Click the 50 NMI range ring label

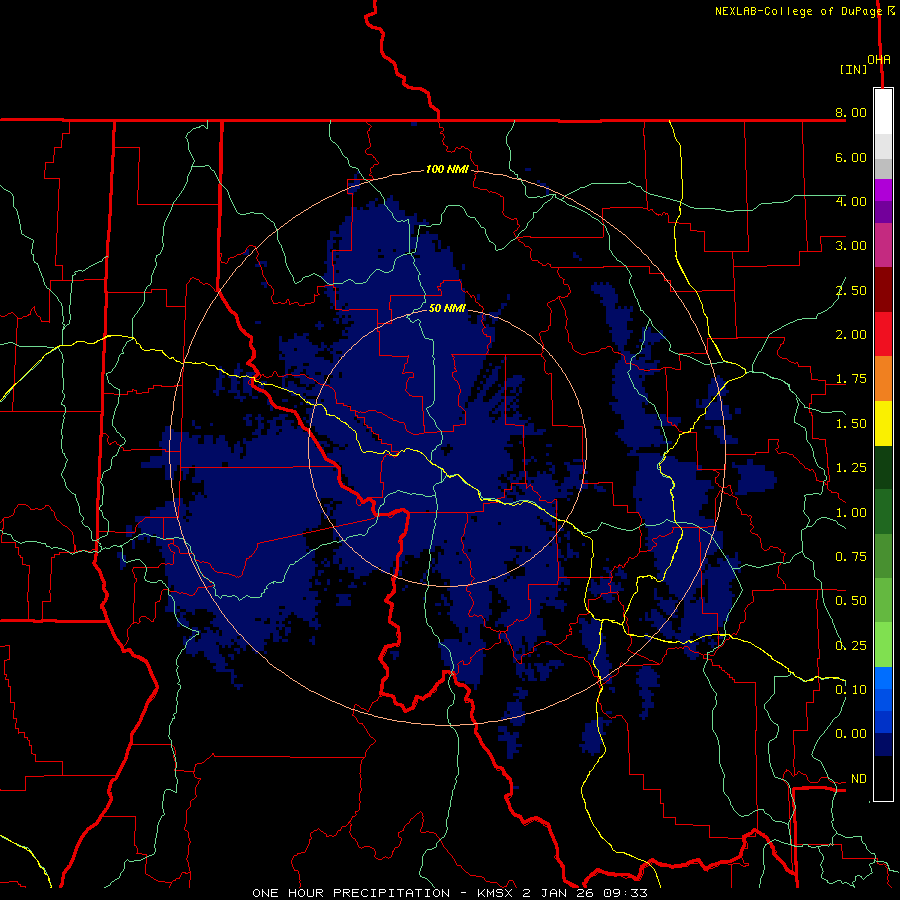pyautogui.click(x=447, y=308)
